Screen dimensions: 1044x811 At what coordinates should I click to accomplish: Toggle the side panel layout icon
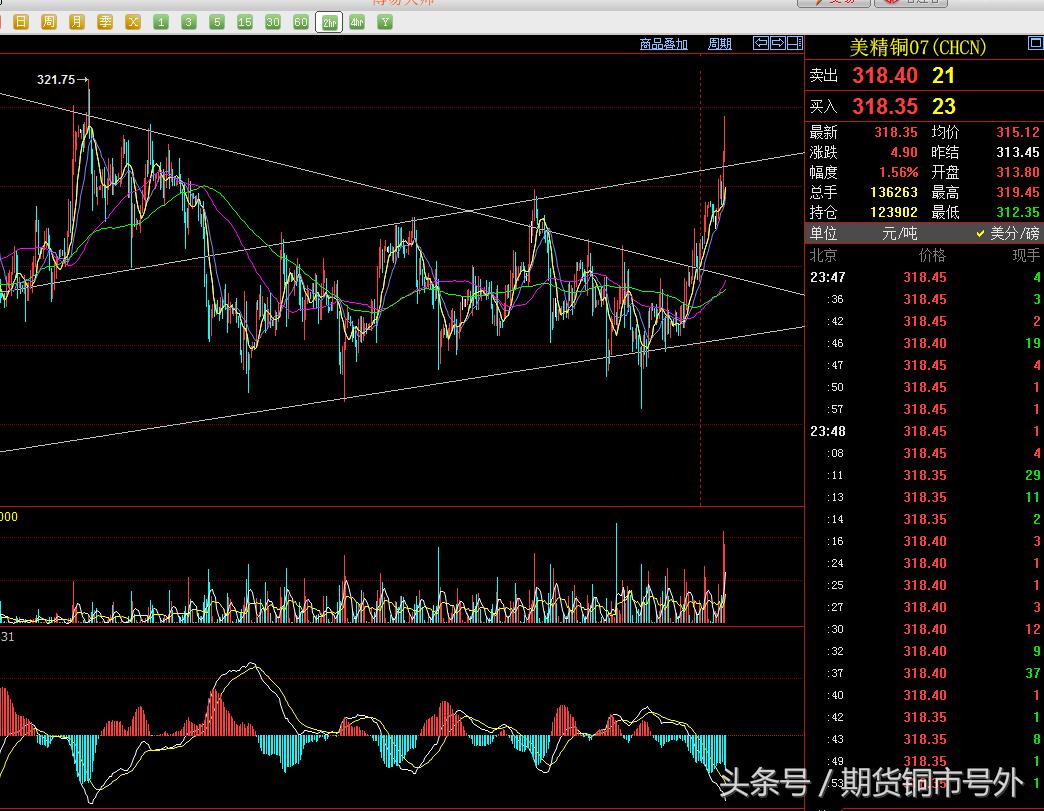coord(795,43)
